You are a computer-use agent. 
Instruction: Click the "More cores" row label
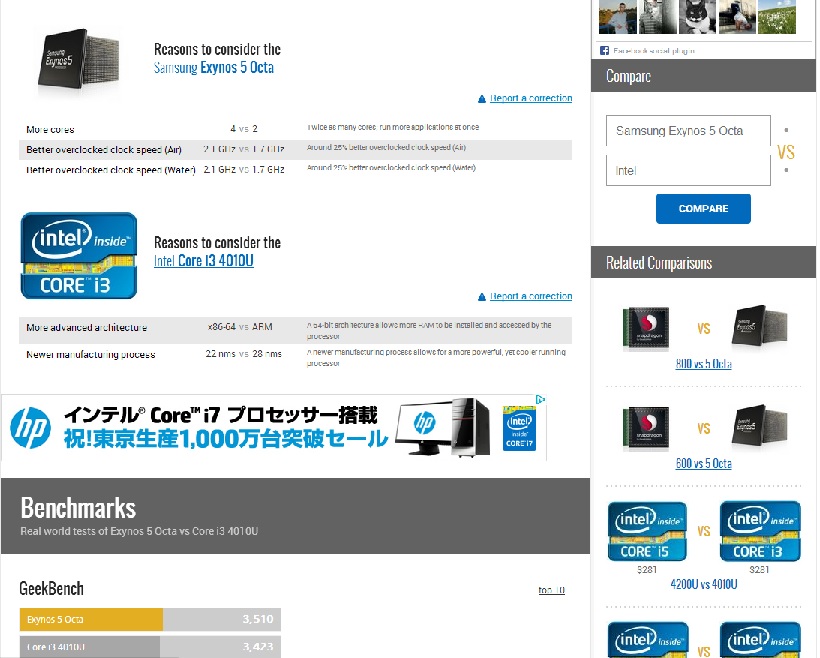point(50,130)
